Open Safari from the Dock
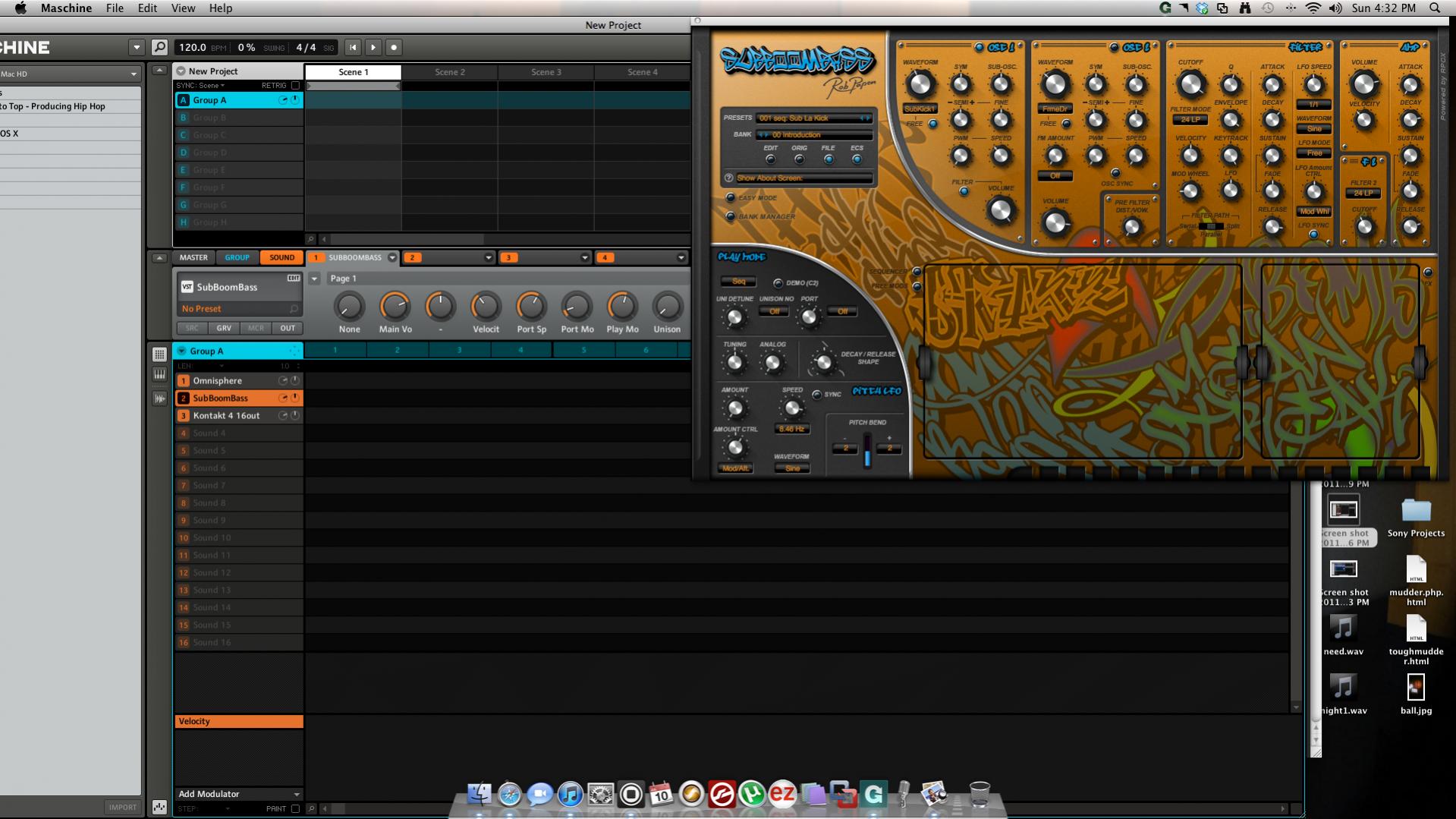 [509, 794]
